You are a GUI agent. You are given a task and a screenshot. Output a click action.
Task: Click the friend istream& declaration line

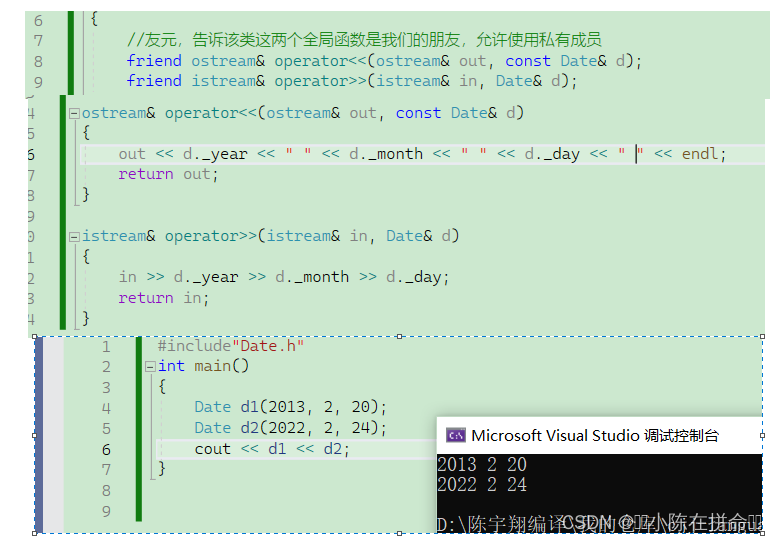click(x=352, y=81)
